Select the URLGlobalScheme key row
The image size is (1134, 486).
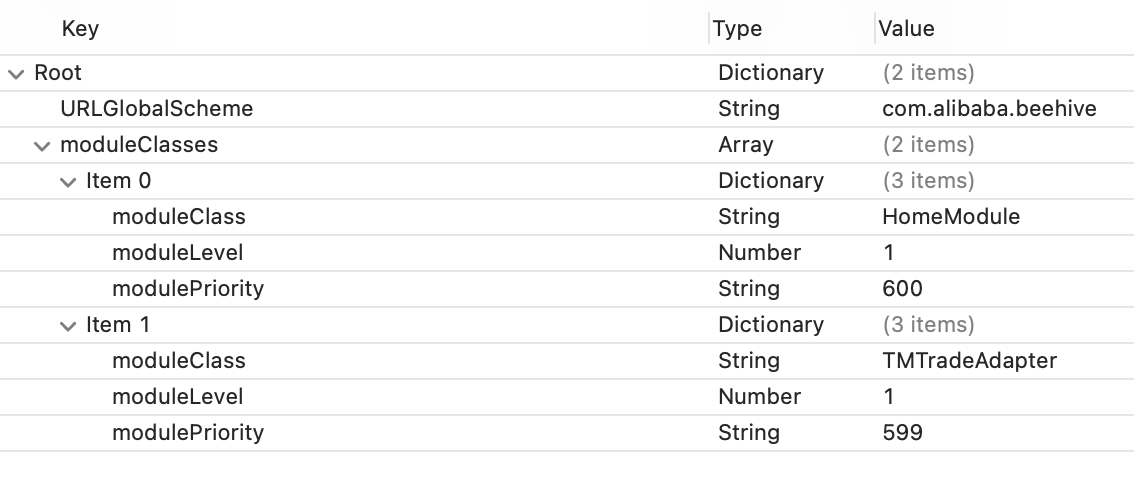pos(156,109)
